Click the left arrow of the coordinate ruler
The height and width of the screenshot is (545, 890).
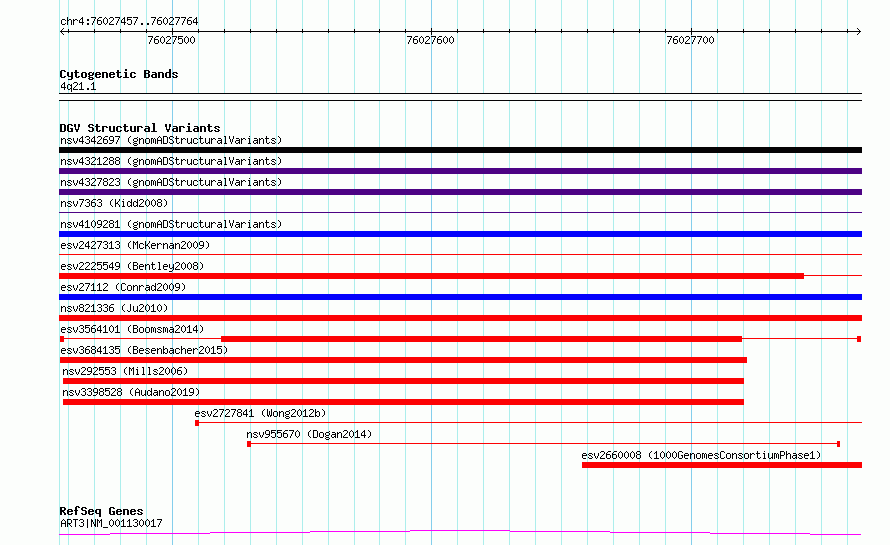point(63,31)
